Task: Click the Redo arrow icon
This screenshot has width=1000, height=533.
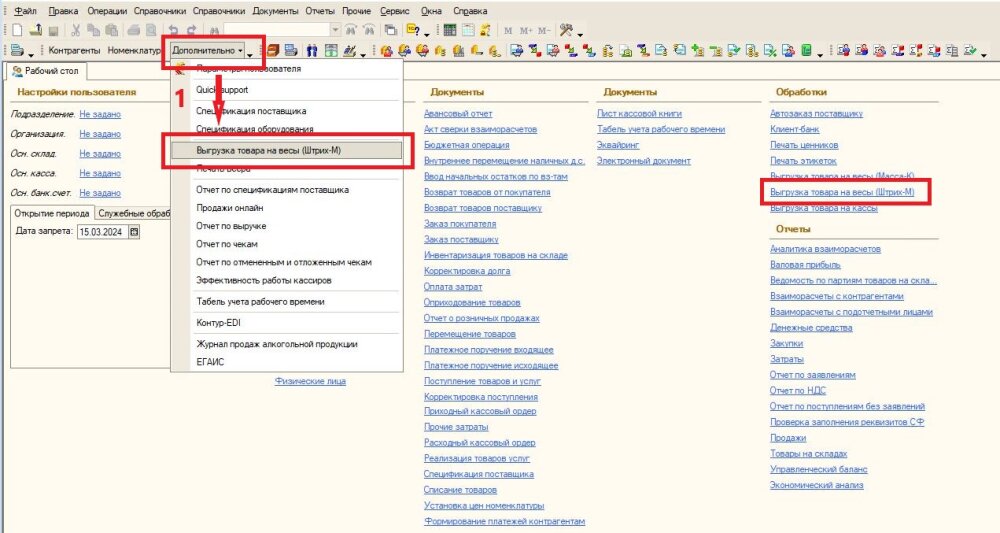Action: pos(191,30)
